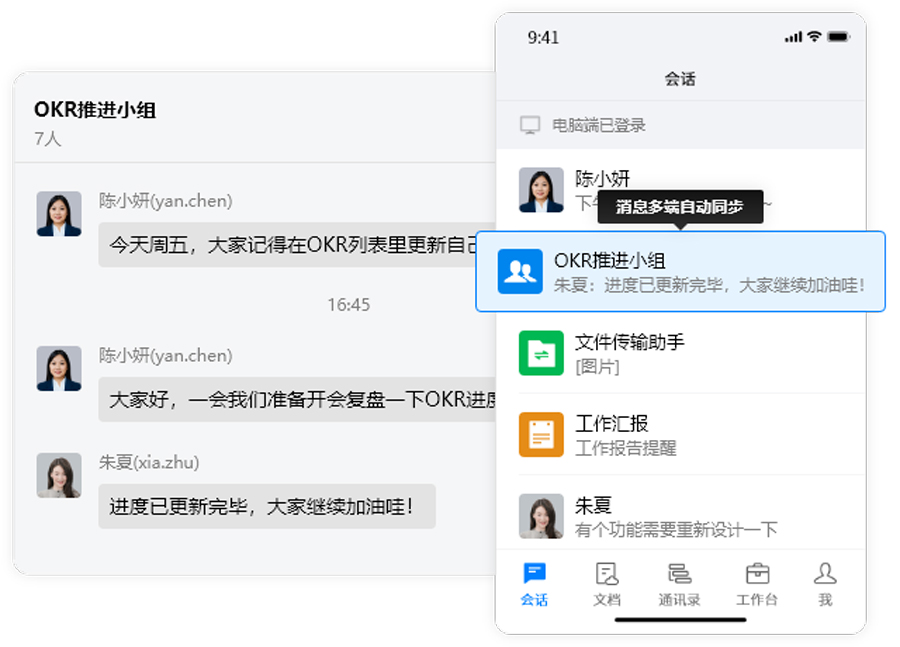The height and width of the screenshot is (647, 900).
Task: Click the cellular signal icon
Action: 793,37
